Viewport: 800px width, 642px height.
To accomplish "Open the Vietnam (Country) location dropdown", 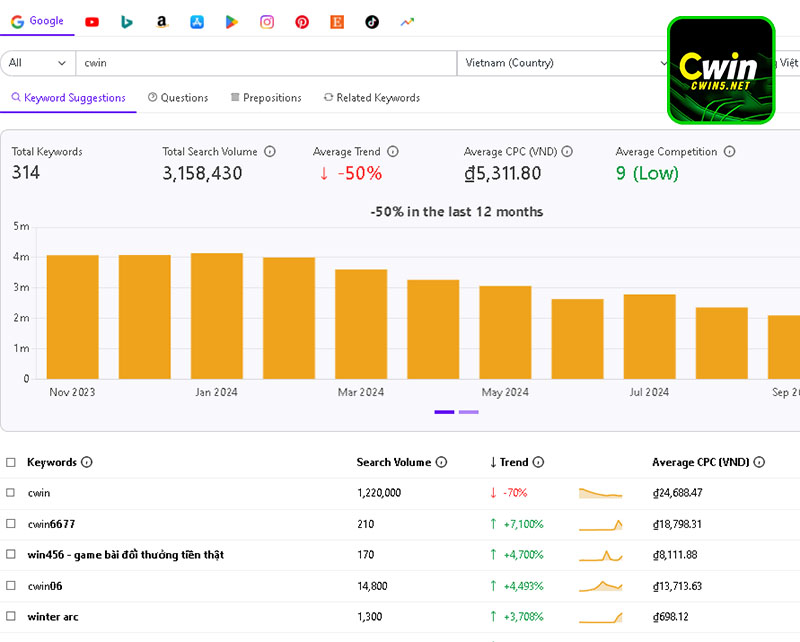I will [564, 63].
